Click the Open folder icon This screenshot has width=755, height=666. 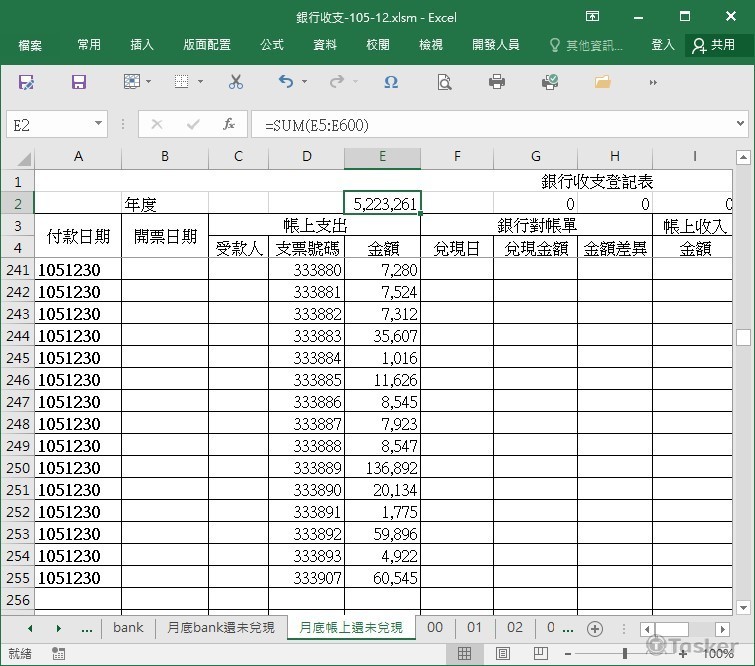[x=602, y=82]
